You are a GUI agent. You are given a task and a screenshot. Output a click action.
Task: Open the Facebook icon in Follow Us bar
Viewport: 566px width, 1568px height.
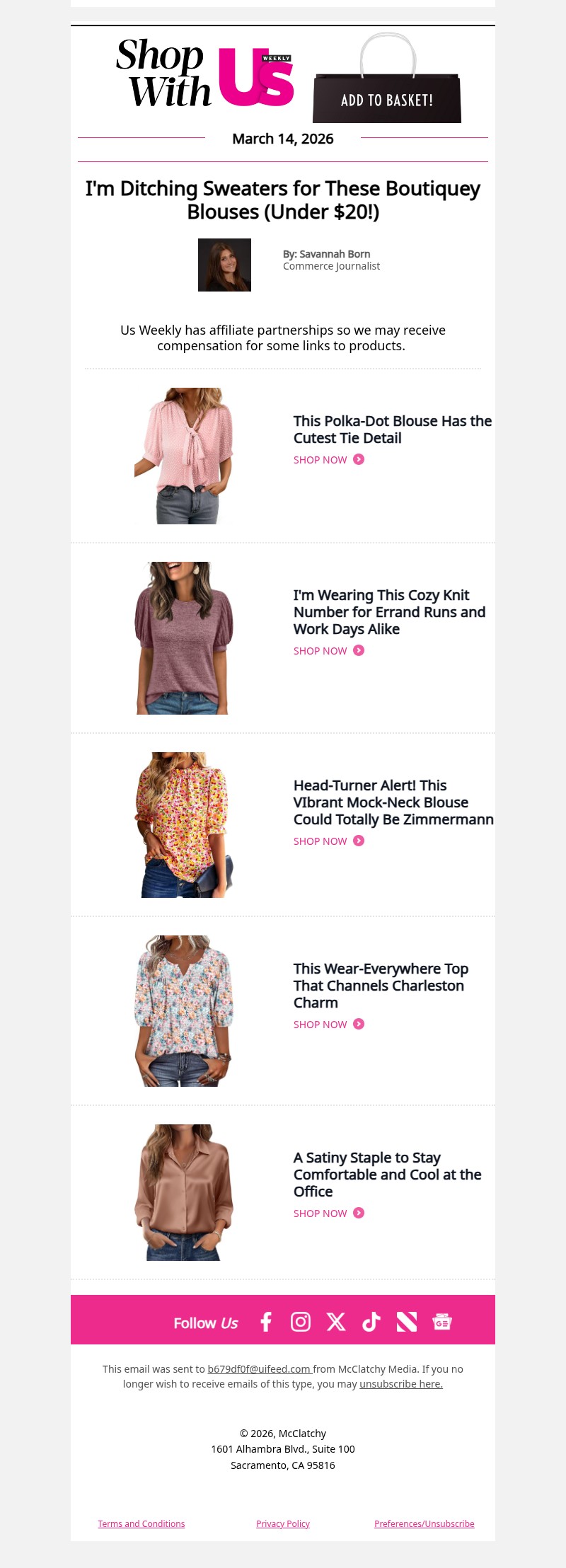(x=266, y=1322)
